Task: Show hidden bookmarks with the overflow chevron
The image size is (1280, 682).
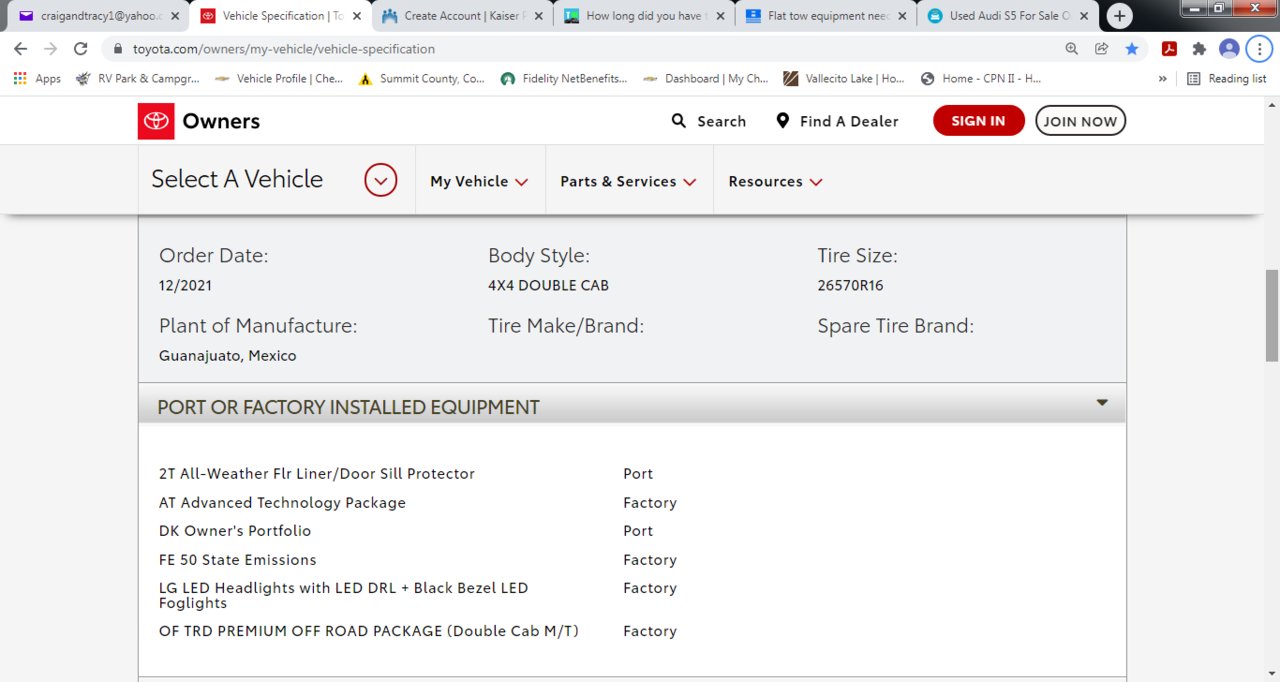Action: [x=1162, y=79]
